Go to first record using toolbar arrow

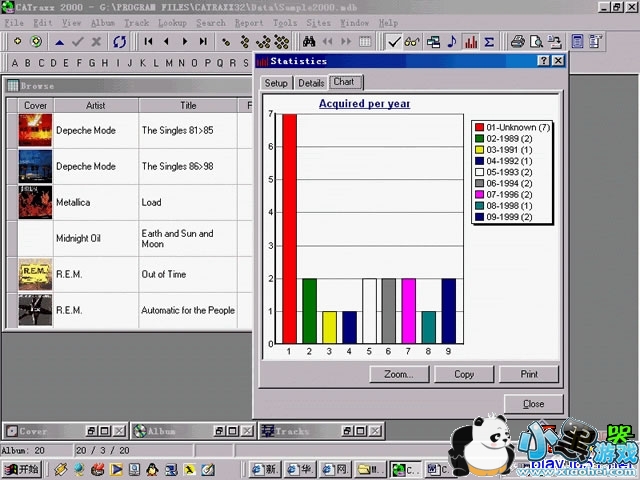pos(149,42)
